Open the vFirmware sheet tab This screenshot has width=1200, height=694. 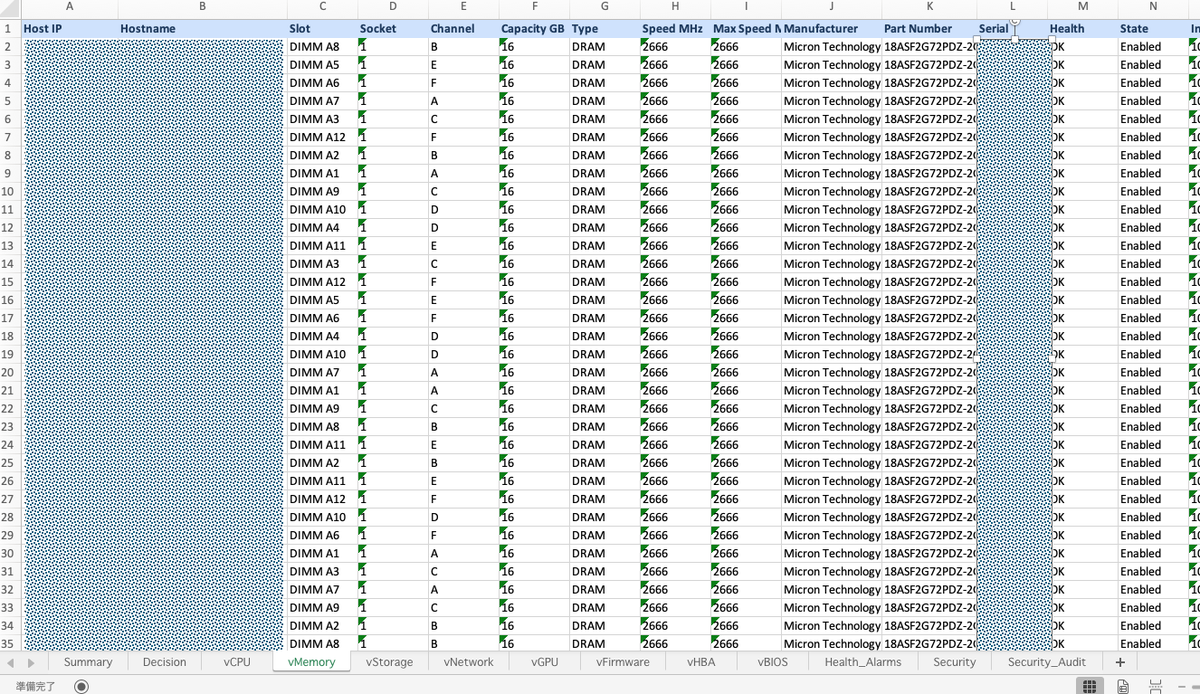(x=622, y=662)
